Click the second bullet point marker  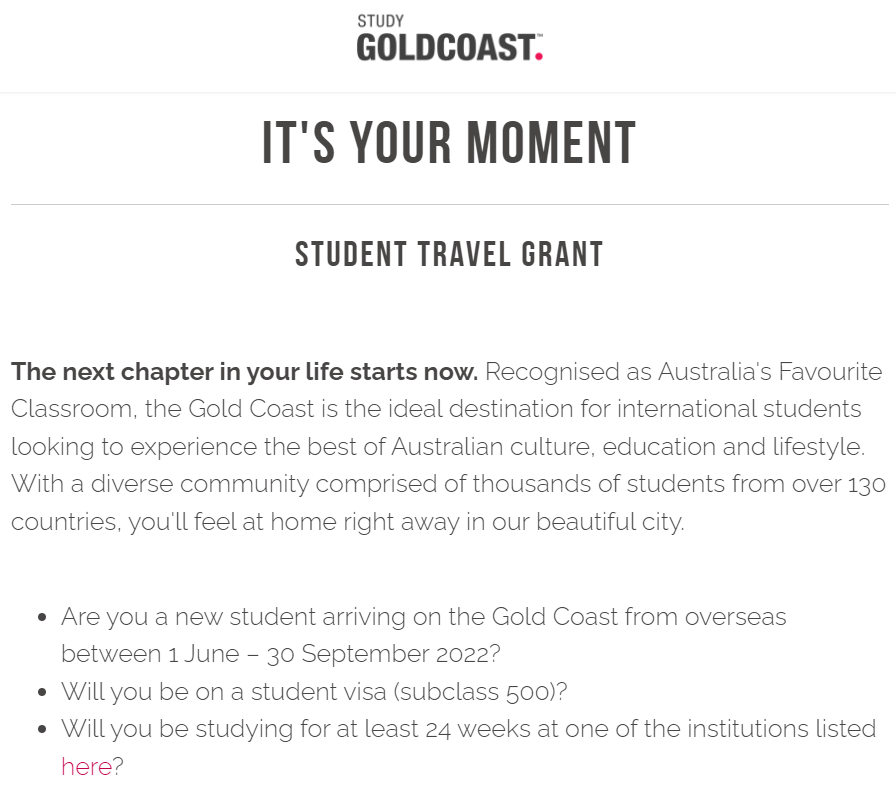(x=41, y=692)
